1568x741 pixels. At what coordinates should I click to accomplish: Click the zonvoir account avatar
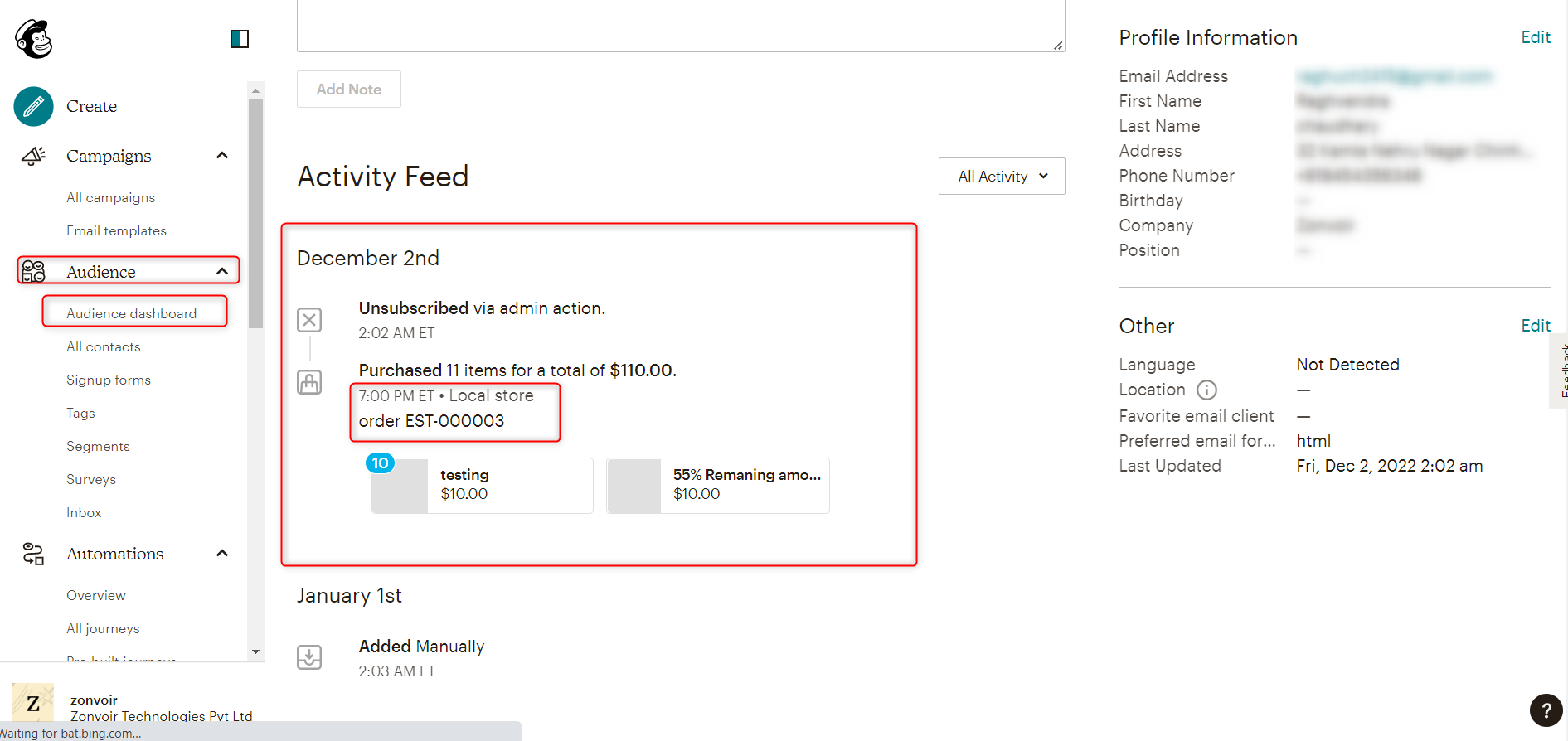(33, 702)
